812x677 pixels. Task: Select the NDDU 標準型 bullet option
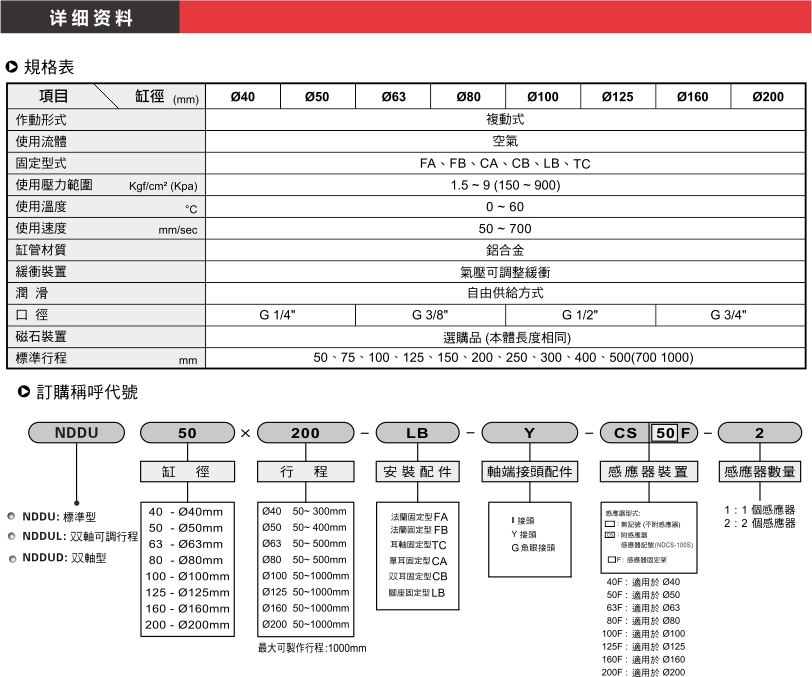click(11, 516)
